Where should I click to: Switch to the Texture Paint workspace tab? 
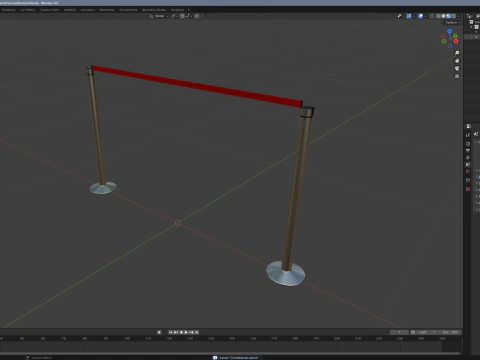point(49,10)
